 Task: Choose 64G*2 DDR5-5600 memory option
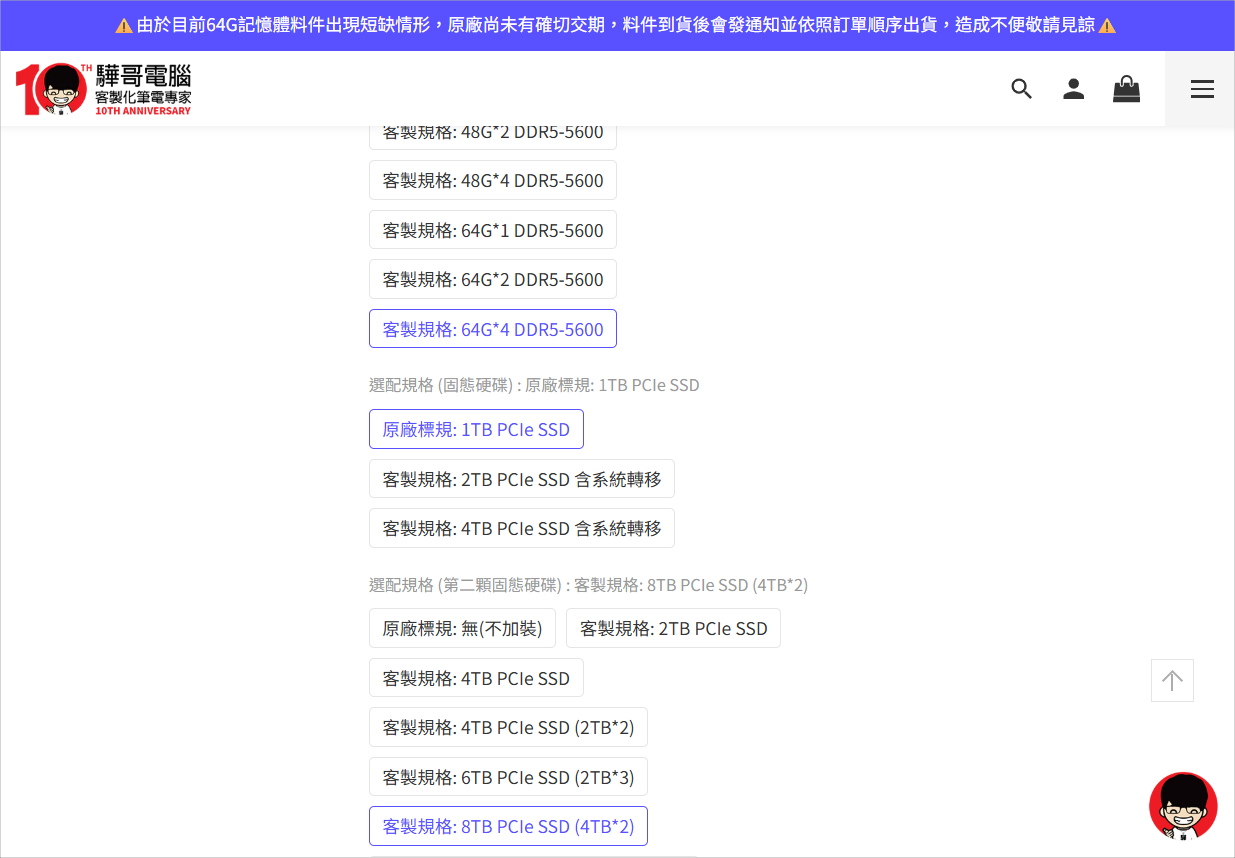[492, 279]
